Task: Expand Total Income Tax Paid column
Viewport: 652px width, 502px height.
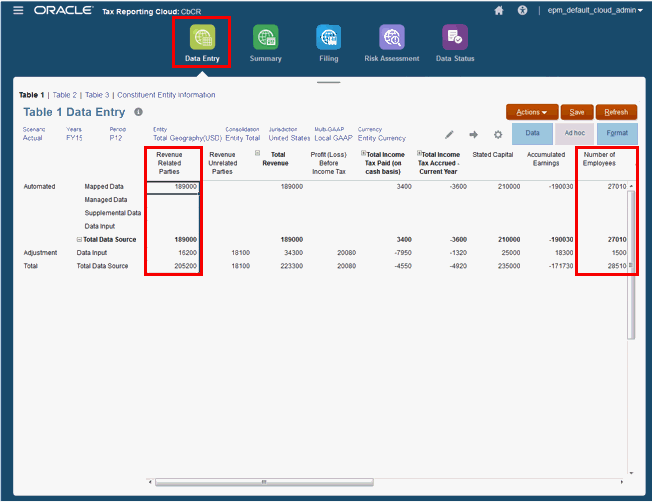Action: click(x=363, y=153)
